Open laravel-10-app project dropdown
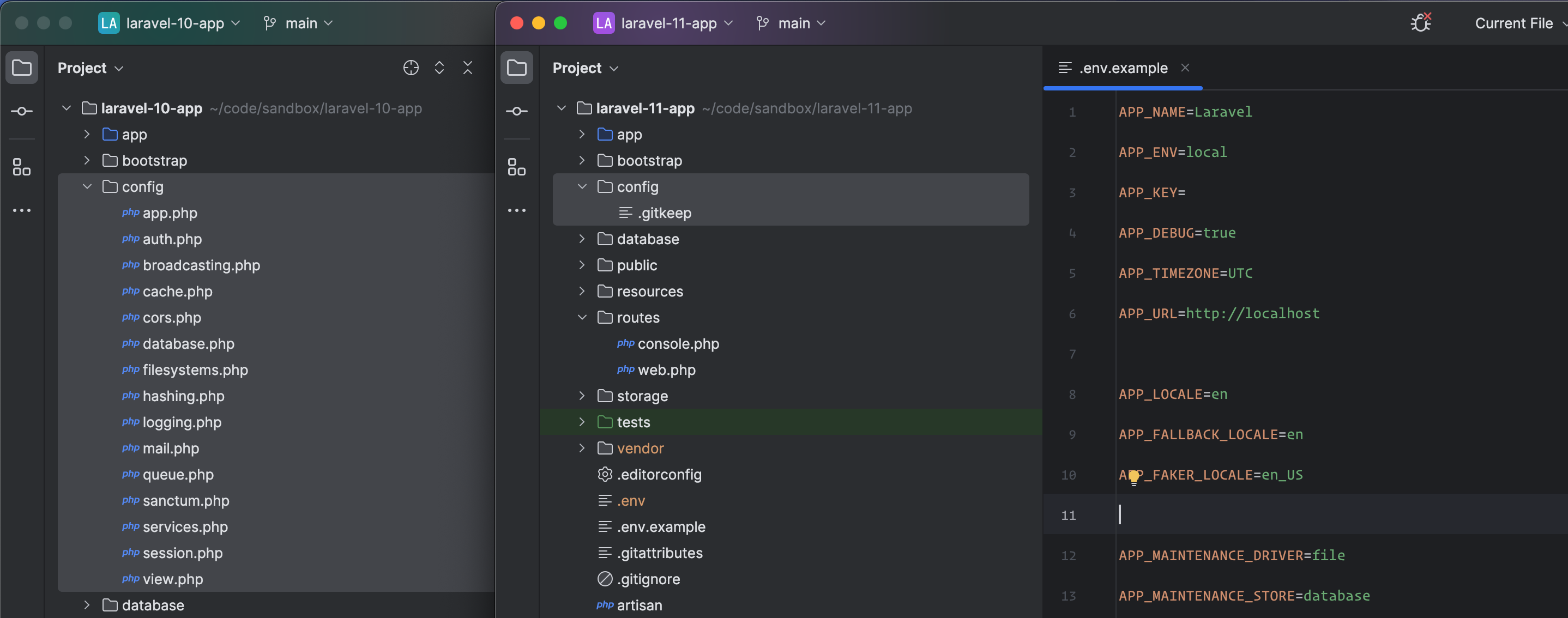 point(183,23)
